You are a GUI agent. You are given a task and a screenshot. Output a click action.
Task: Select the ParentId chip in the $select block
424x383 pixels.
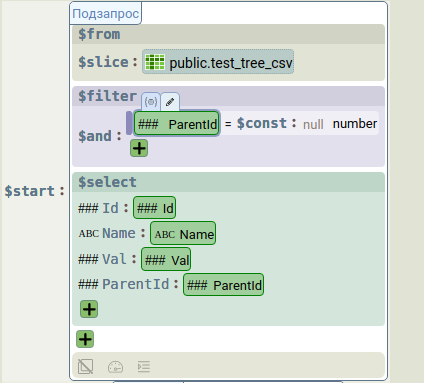click(x=223, y=285)
